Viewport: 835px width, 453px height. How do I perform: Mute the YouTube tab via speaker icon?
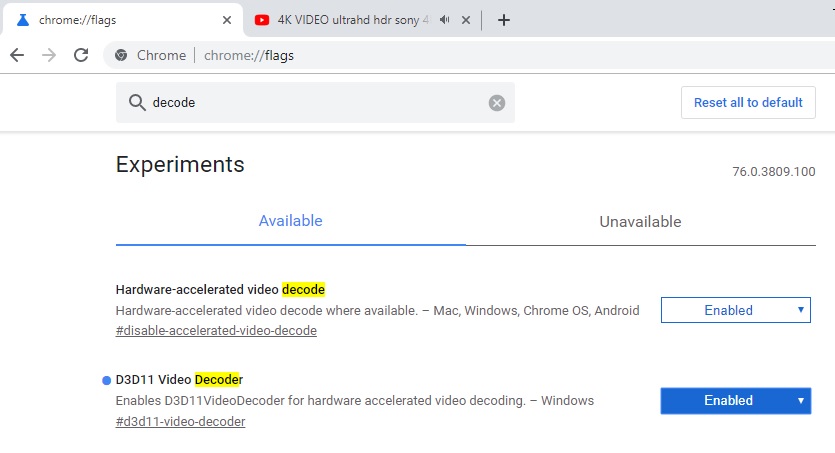(443, 20)
